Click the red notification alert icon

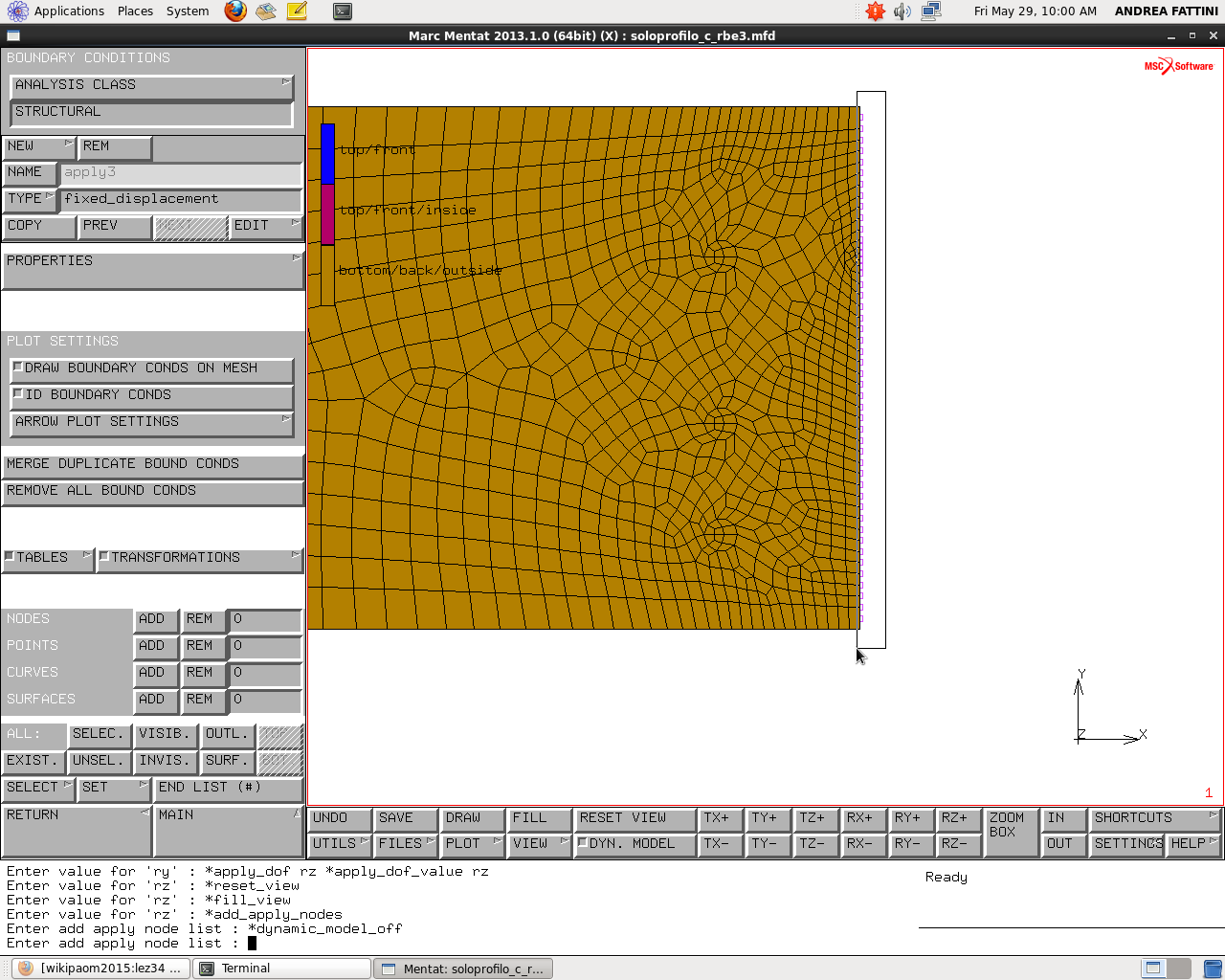875,11
